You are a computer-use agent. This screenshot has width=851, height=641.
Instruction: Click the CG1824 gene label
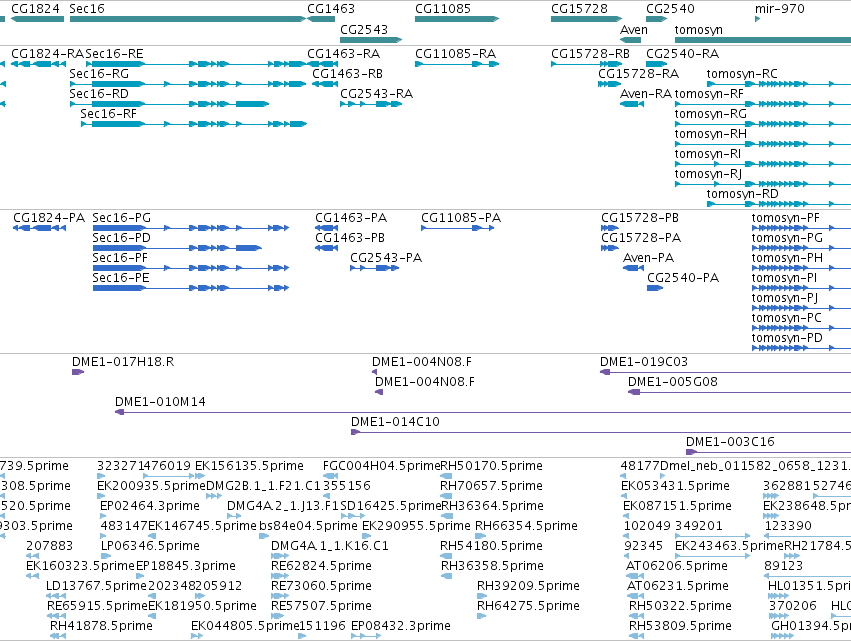click(35, 9)
